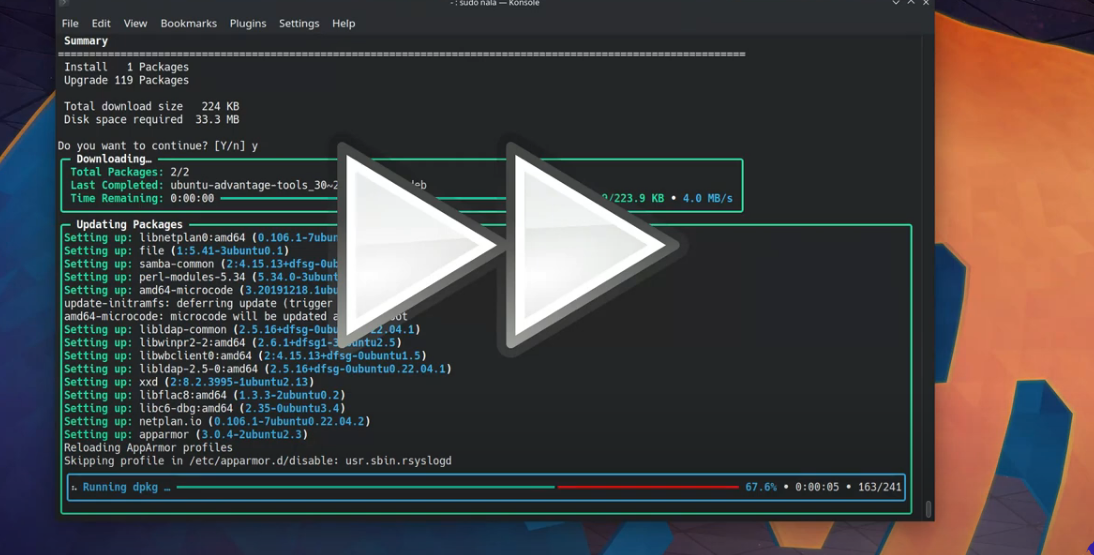
Task: Show the Plugins menu
Action: (x=248, y=23)
